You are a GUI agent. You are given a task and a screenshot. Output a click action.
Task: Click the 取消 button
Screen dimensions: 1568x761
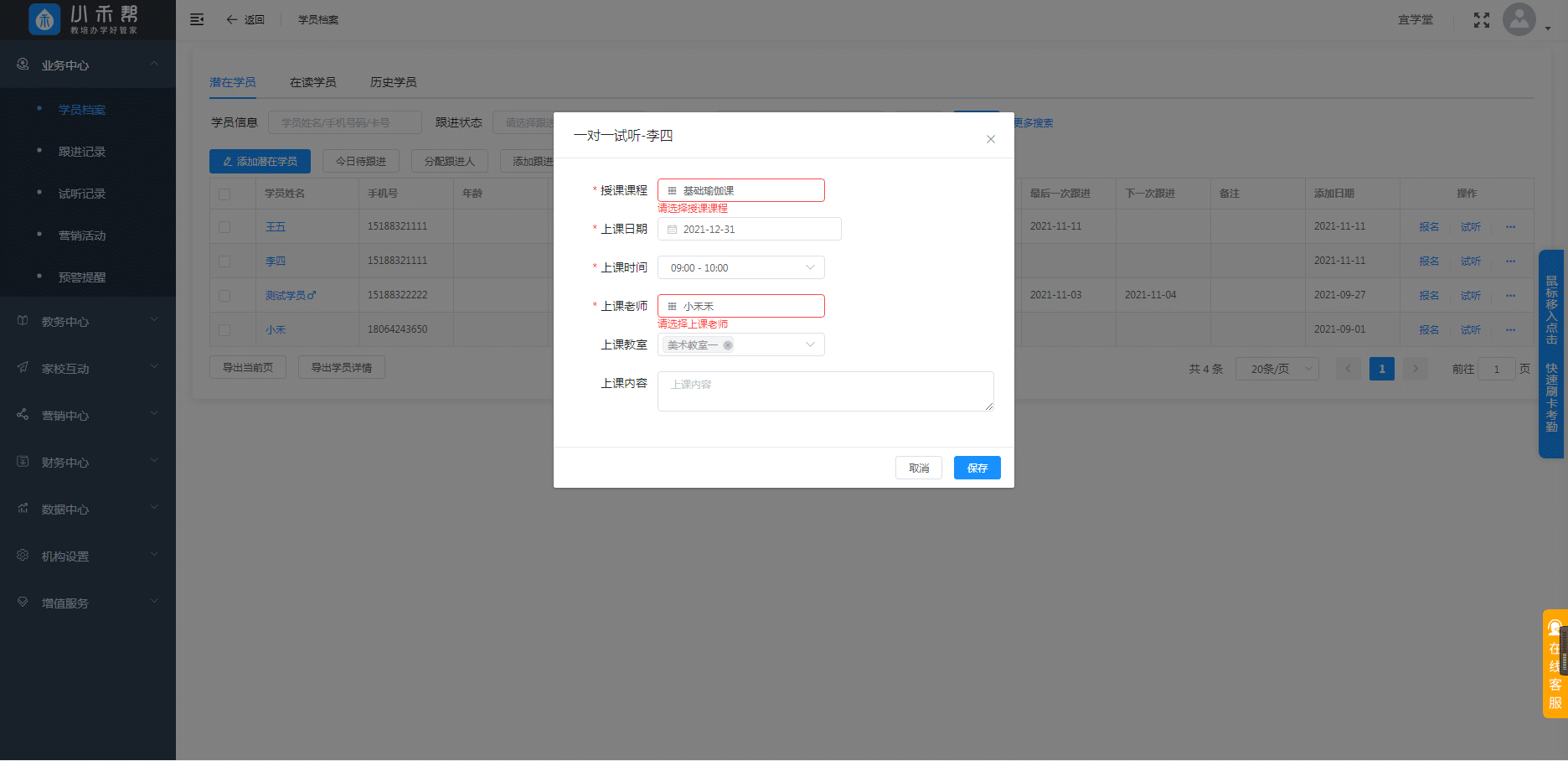click(x=919, y=468)
